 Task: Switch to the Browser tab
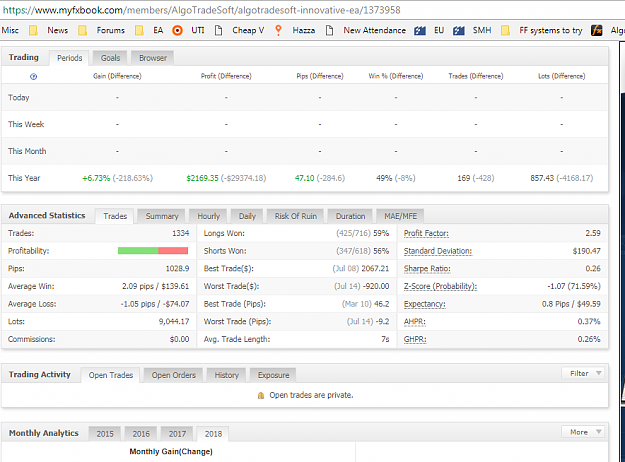(153, 58)
